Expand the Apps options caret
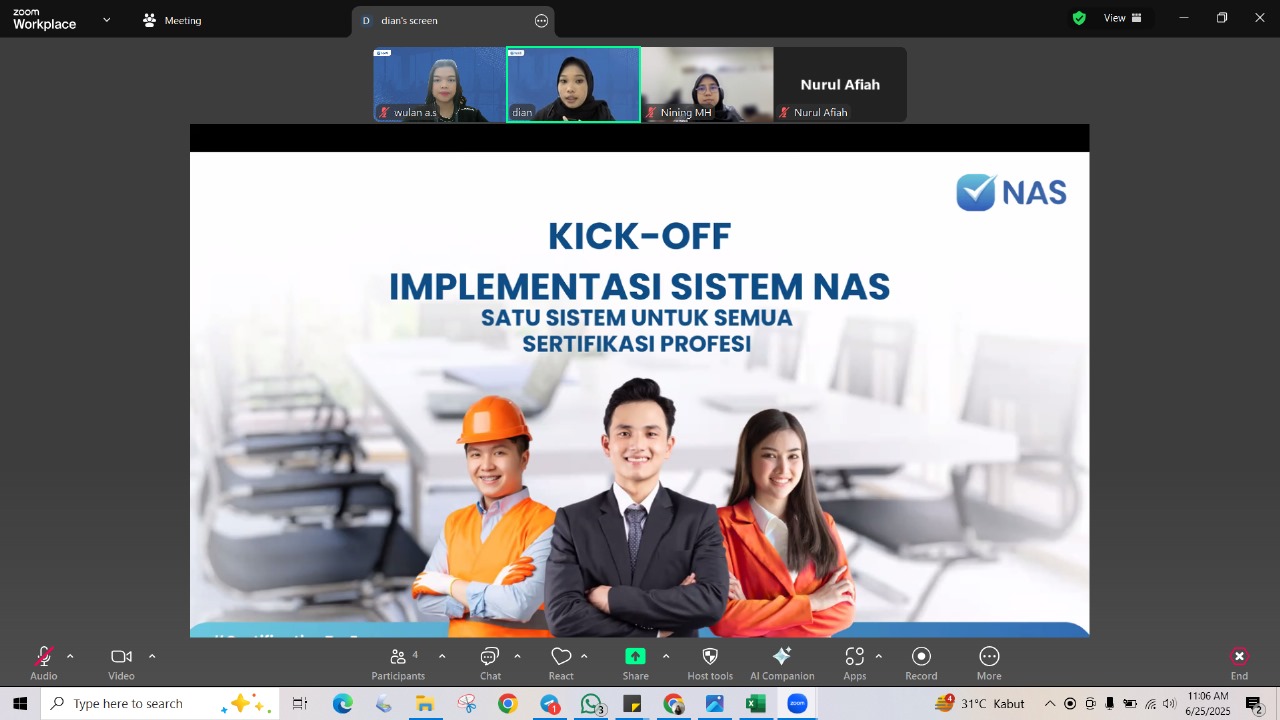This screenshot has height=720, width=1280. pos(878,657)
